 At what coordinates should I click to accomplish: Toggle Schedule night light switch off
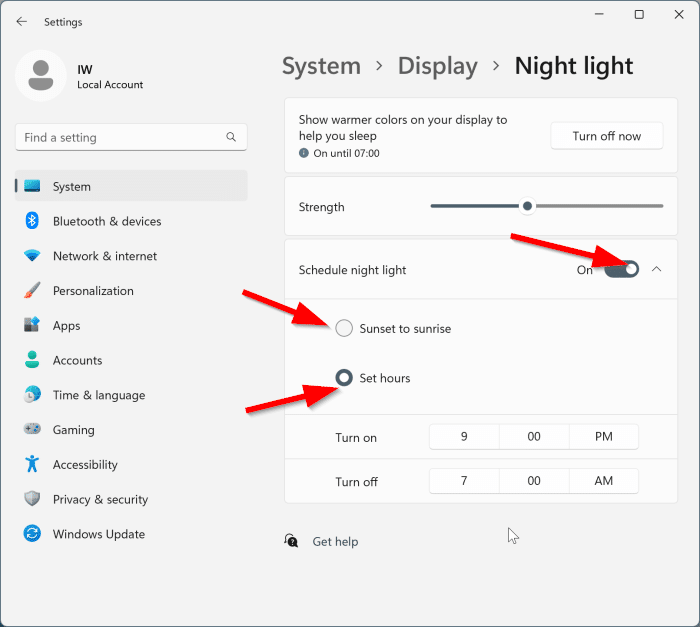coord(621,269)
